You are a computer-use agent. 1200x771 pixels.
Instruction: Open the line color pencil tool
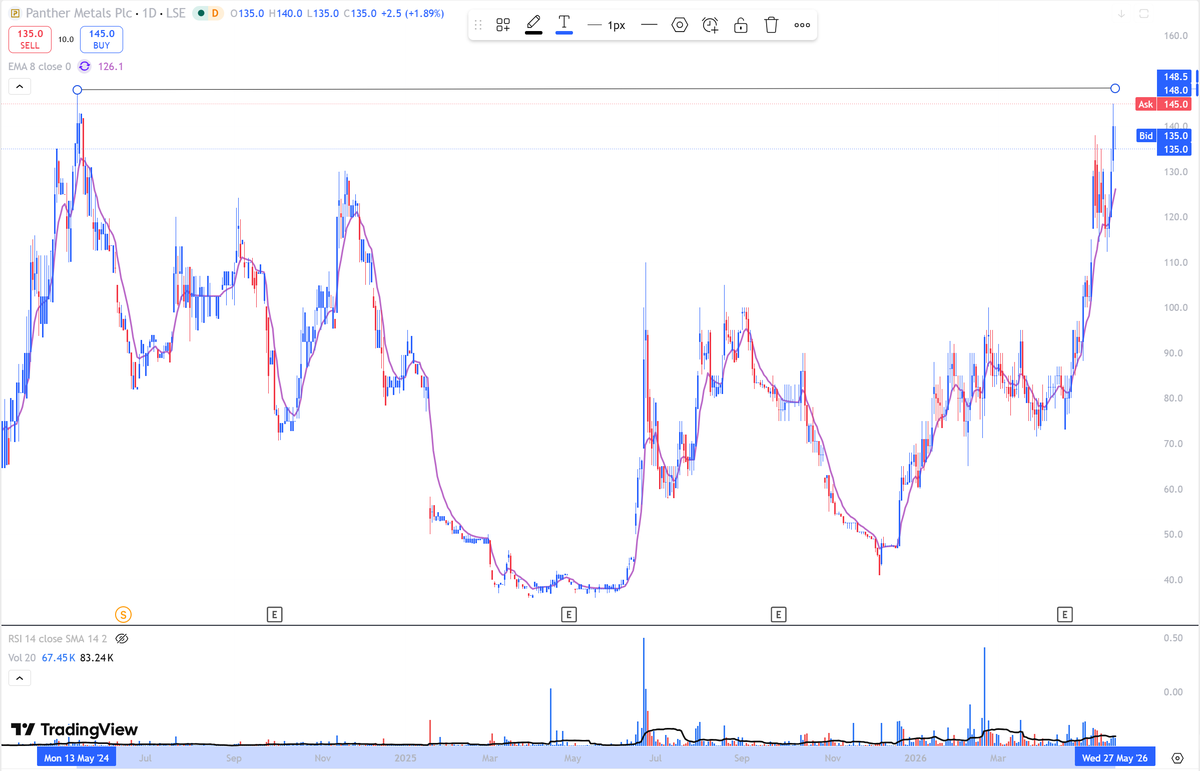[x=533, y=24]
